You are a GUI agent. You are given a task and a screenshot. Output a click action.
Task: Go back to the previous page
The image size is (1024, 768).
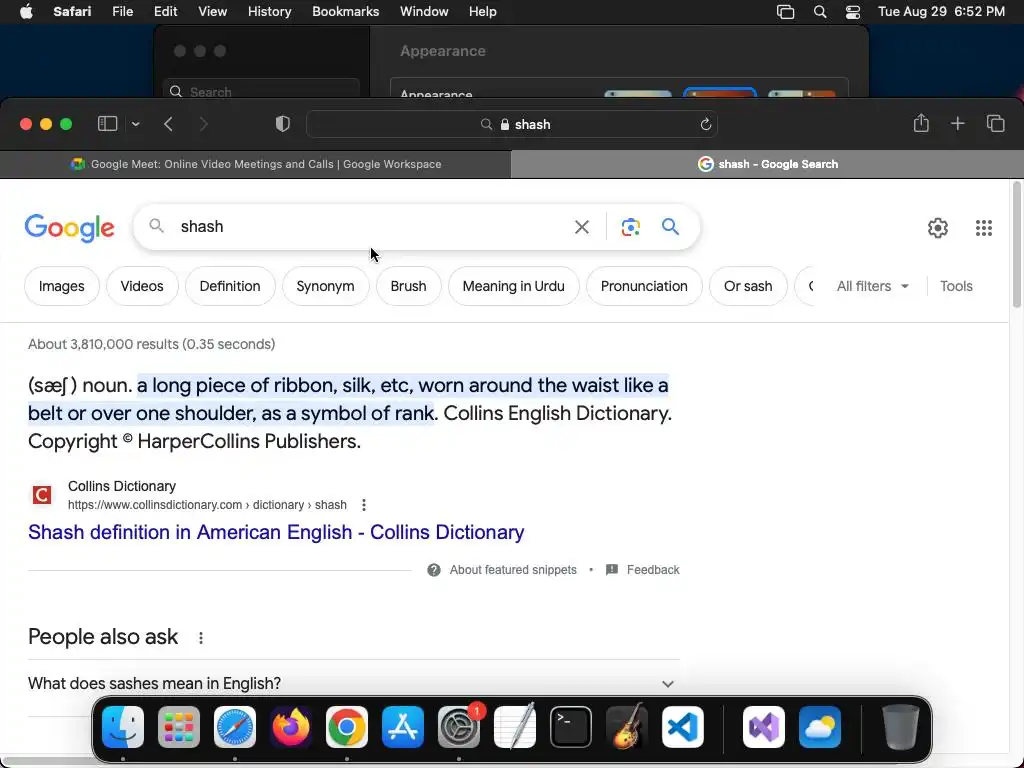pyautogui.click(x=168, y=124)
